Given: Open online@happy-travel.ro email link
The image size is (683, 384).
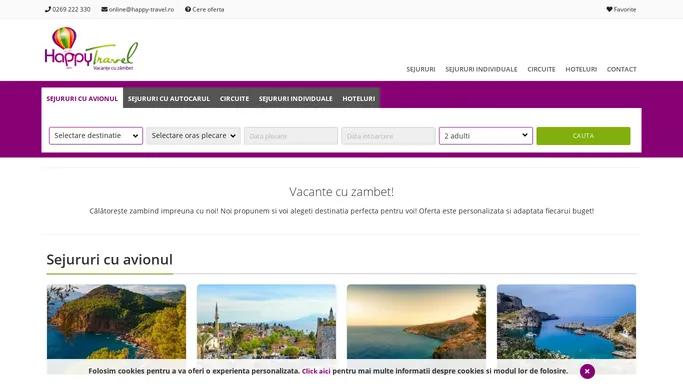Looking at the screenshot, I should (141, 9).
